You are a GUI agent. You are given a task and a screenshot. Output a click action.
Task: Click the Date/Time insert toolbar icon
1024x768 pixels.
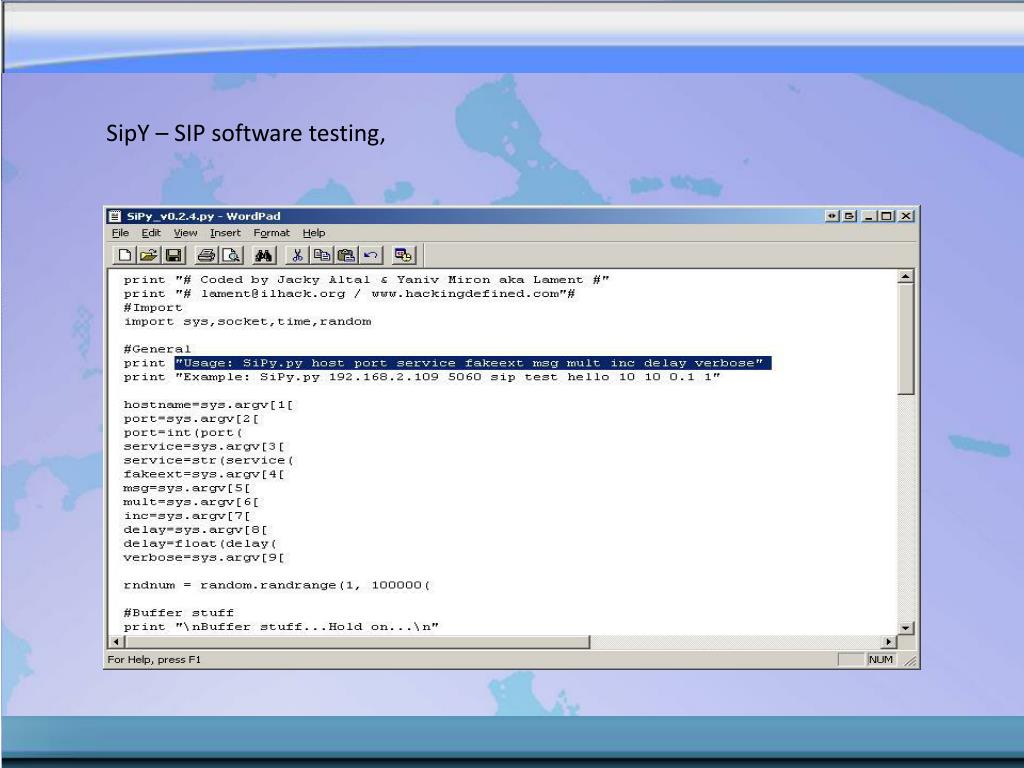pos(404,255)
